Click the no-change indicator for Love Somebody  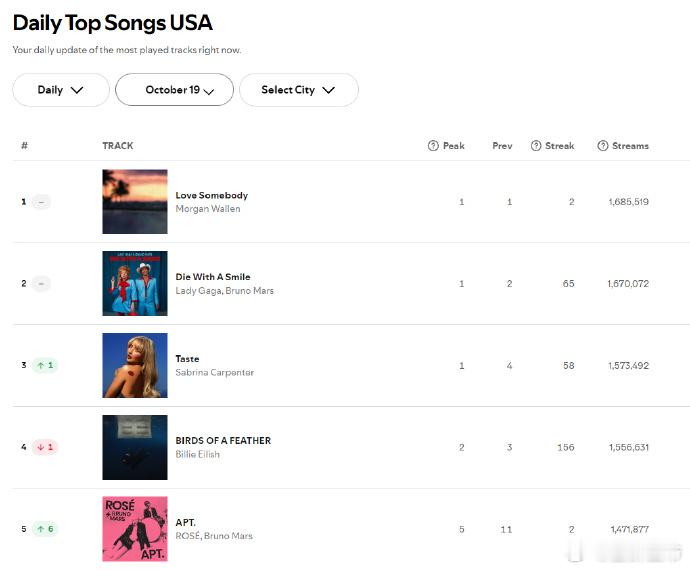pos(41,202)
